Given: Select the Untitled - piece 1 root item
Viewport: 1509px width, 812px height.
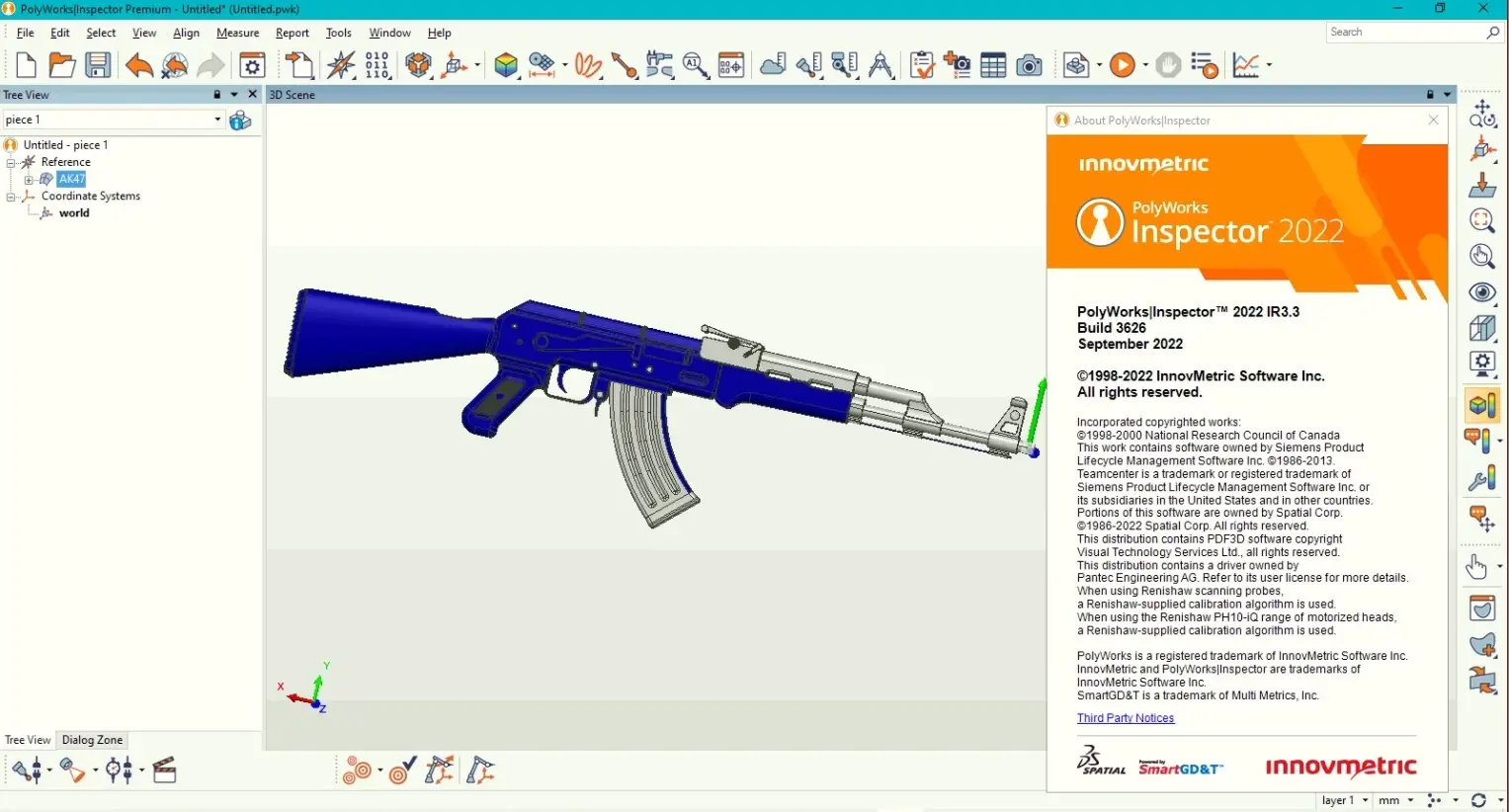Looking at the screenshot, I should click(x=65, y=145).
